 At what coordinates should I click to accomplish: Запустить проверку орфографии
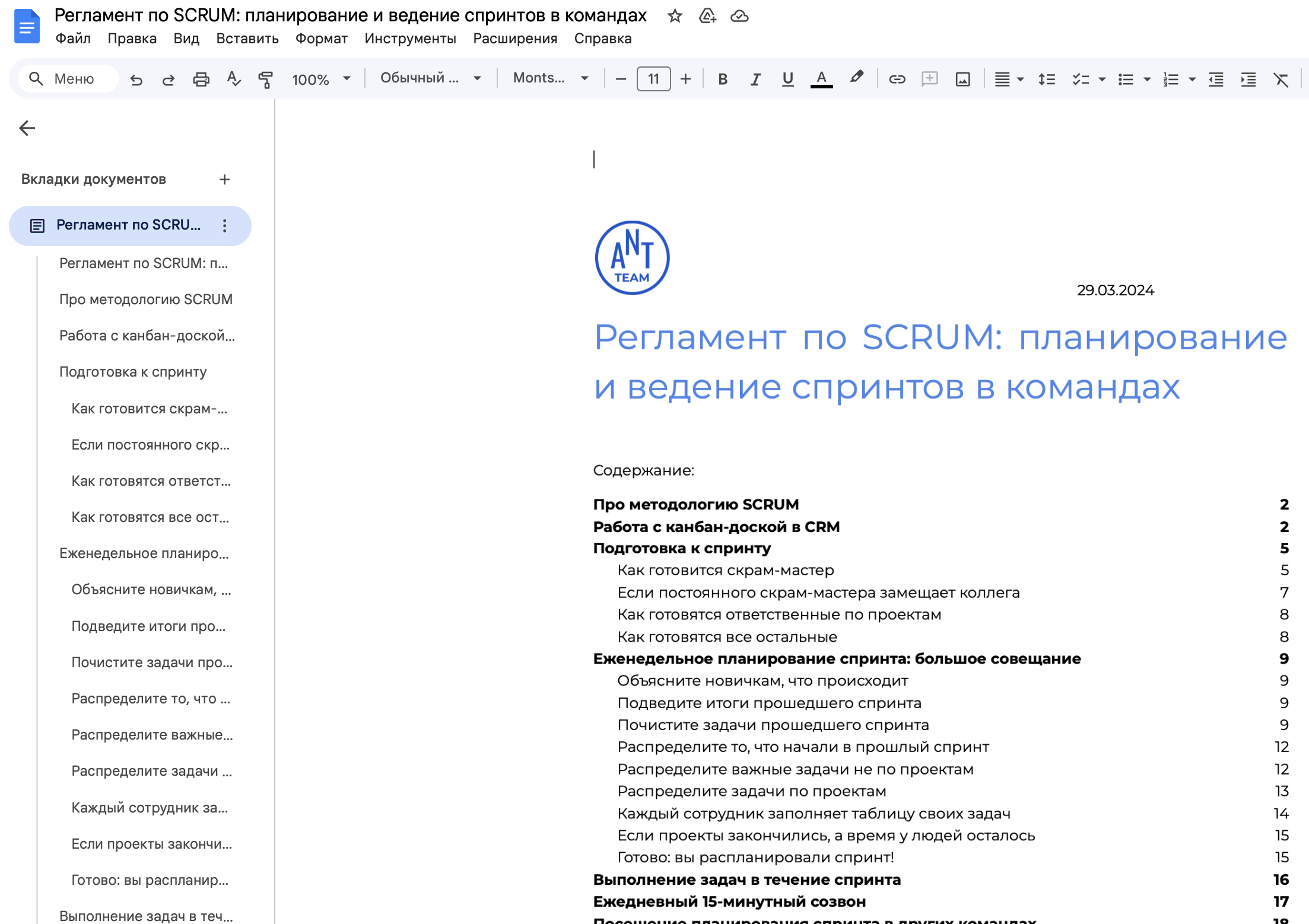tap(233, 78)
